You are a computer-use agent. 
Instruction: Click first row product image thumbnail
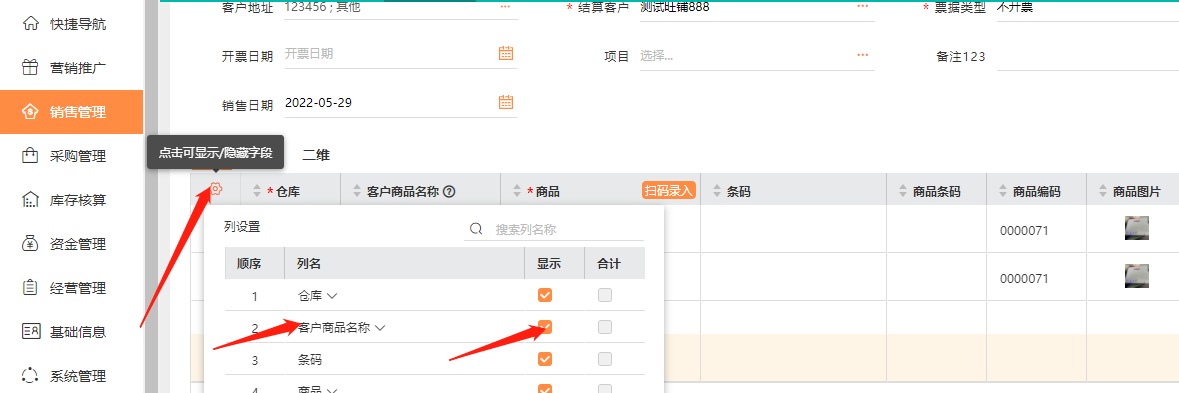[x=1136, y=228]
